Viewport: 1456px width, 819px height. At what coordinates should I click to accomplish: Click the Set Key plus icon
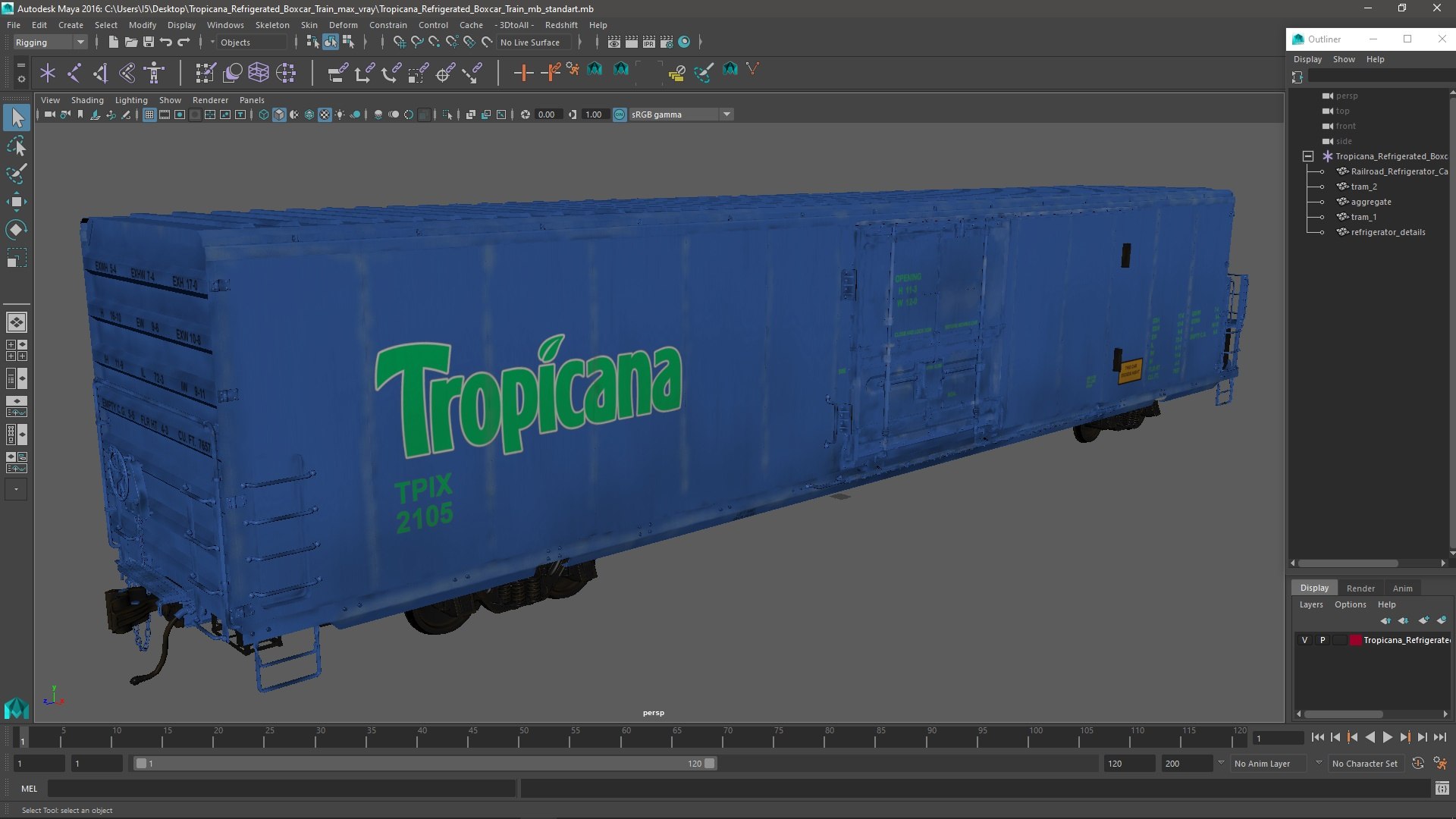[522, 73]
